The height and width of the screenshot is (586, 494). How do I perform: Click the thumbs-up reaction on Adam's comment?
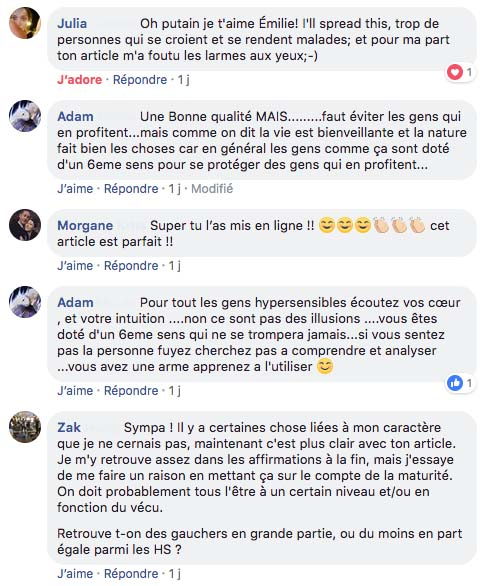455,383
